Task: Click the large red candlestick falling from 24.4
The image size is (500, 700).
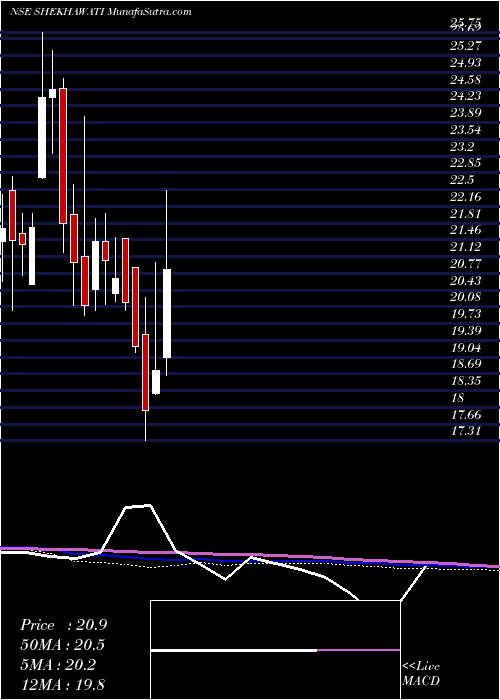Action: click(63, 156)
